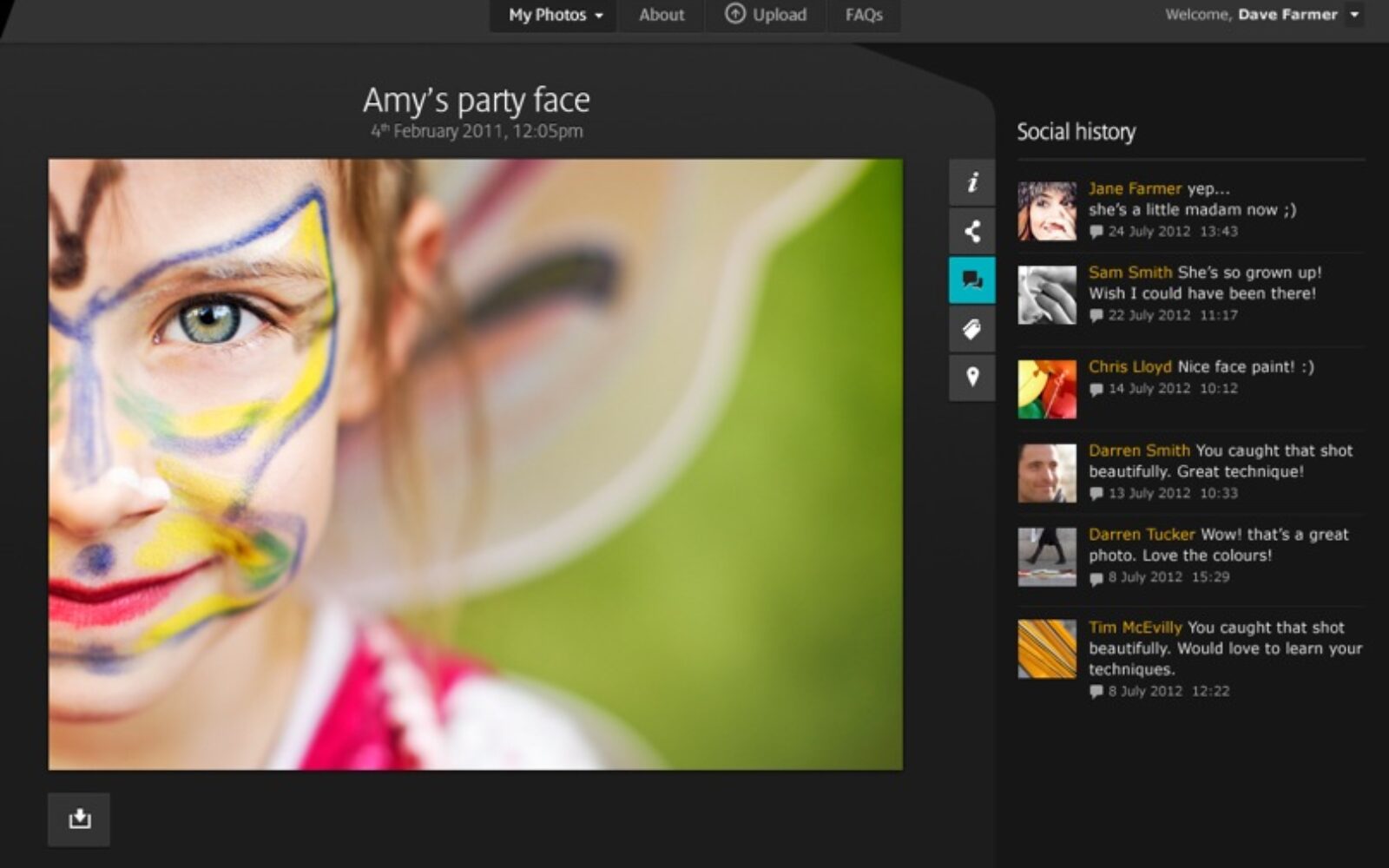
Task: Click the share icon in sidebar
Action: (971, 231)
